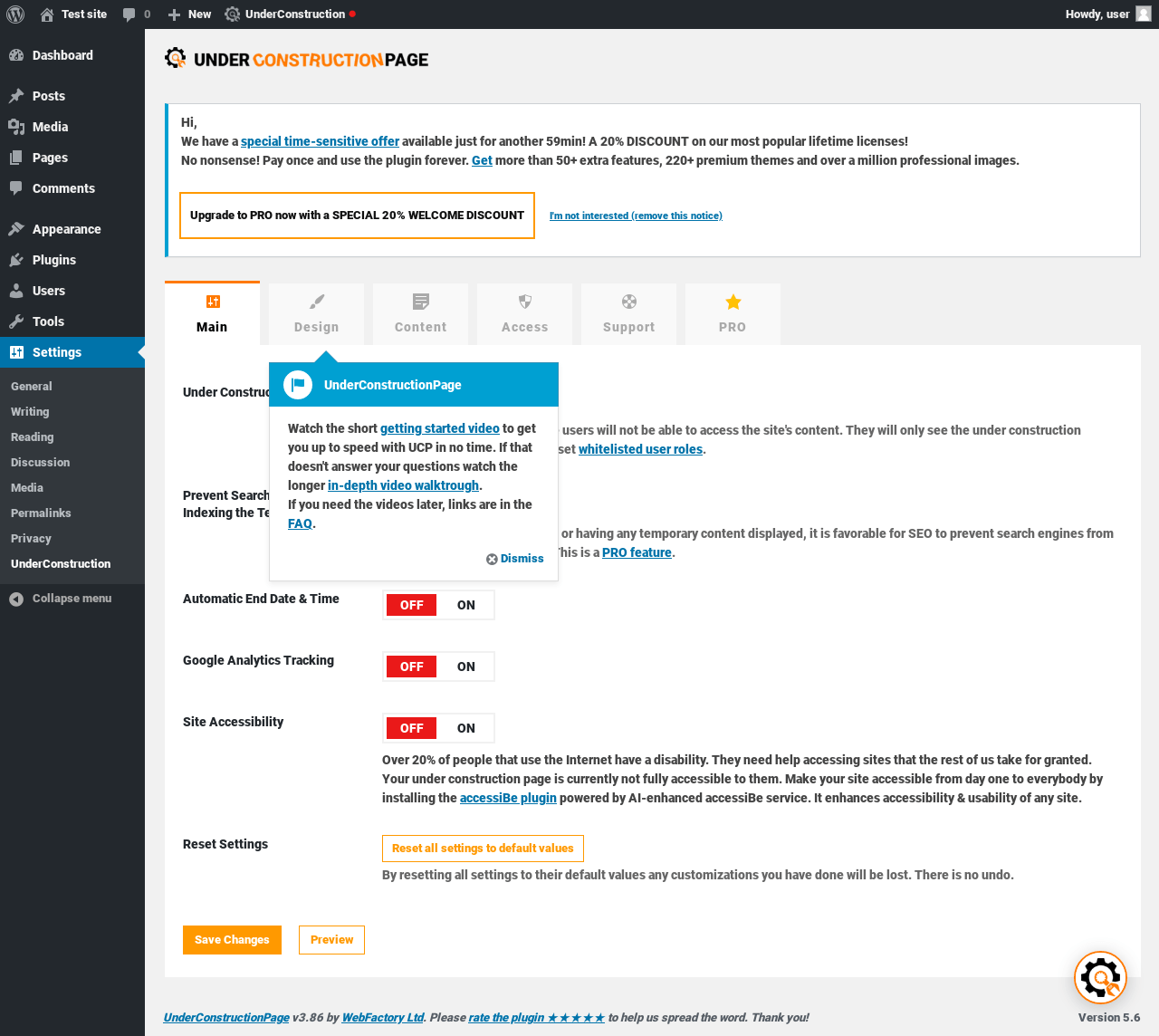Open the whitelisted user roles link
This screenshot has width=1159, height=1036.
640,449
